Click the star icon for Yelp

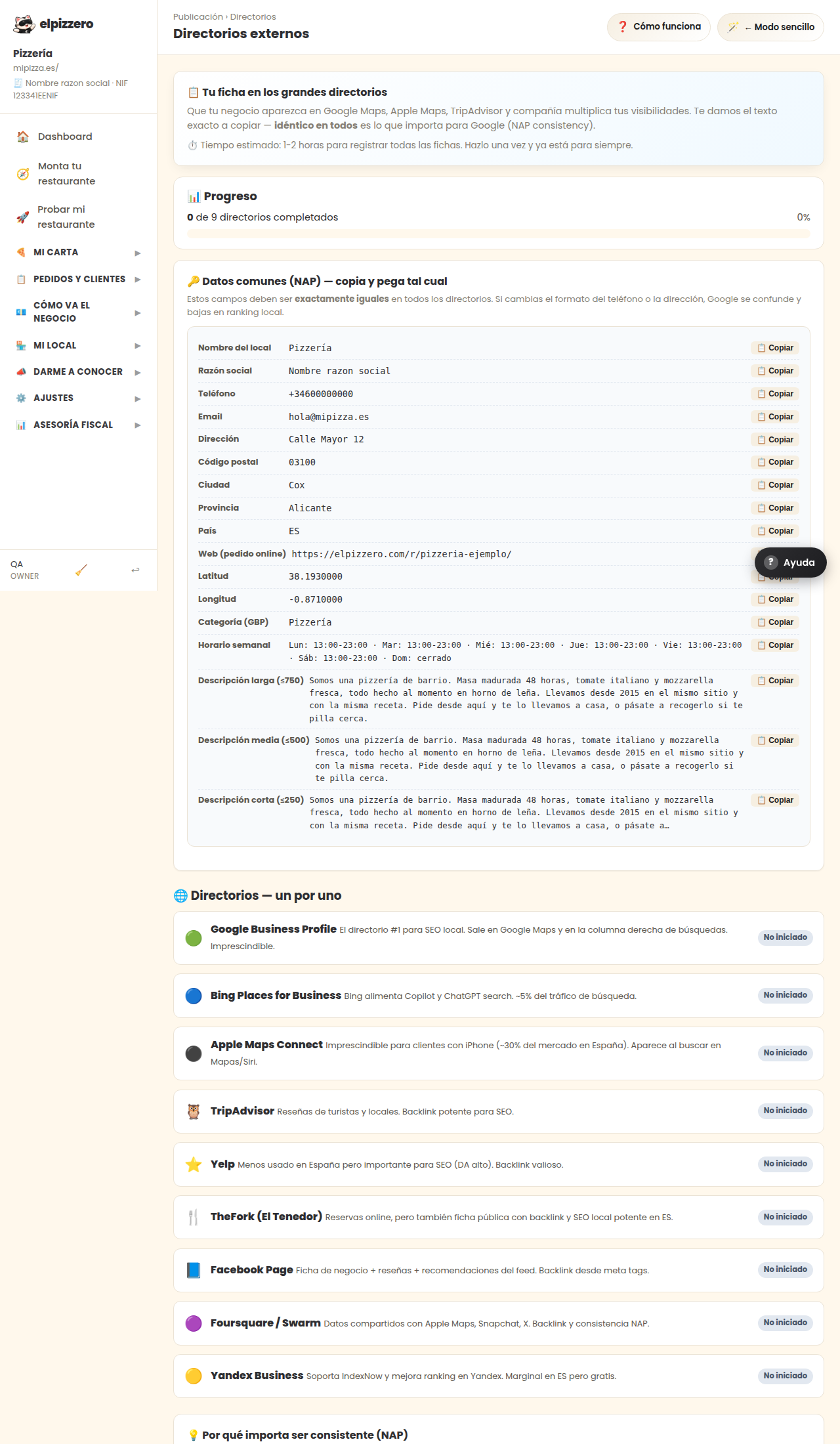194,1164
